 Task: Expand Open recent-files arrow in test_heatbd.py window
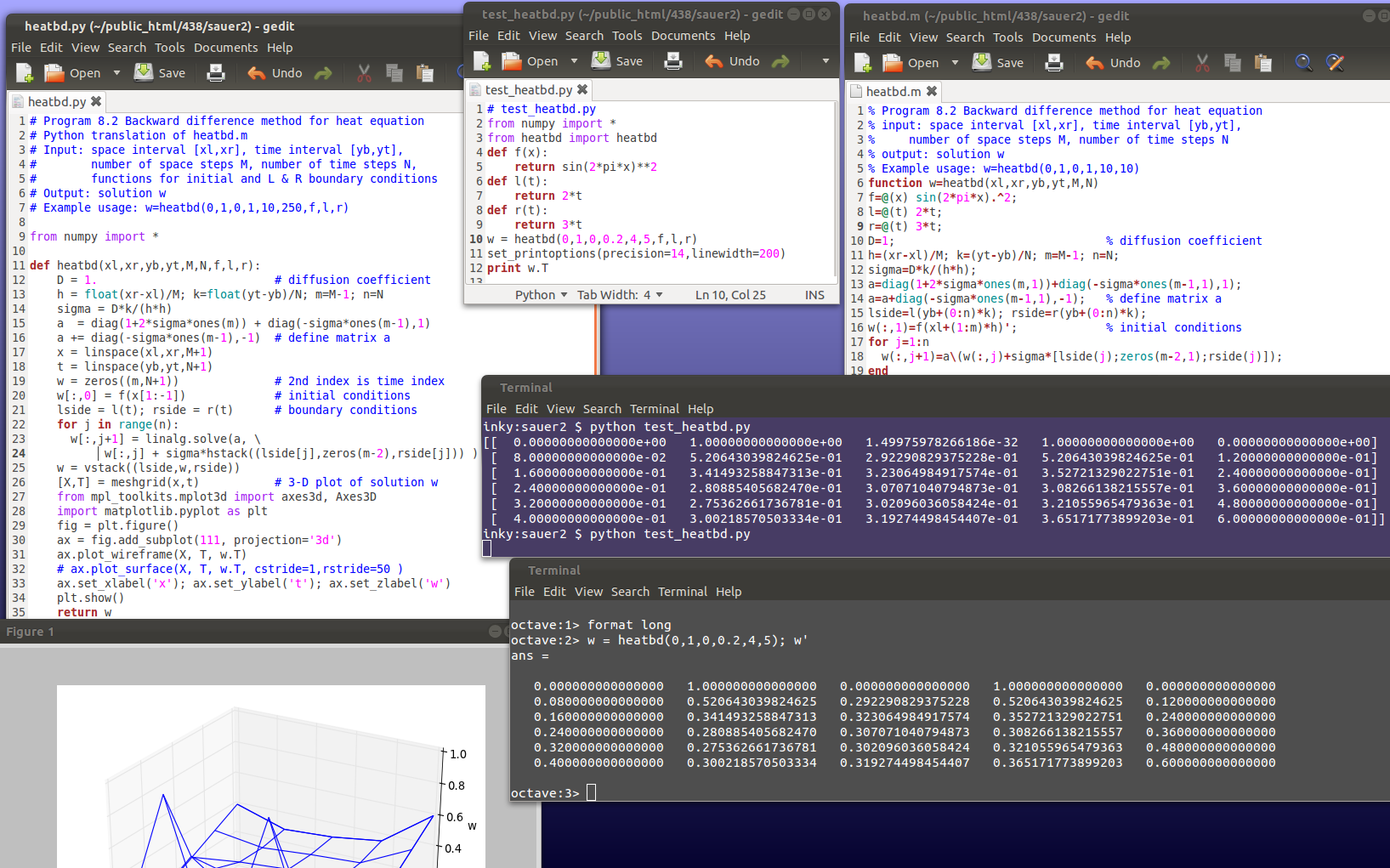[x=574, y=61]
